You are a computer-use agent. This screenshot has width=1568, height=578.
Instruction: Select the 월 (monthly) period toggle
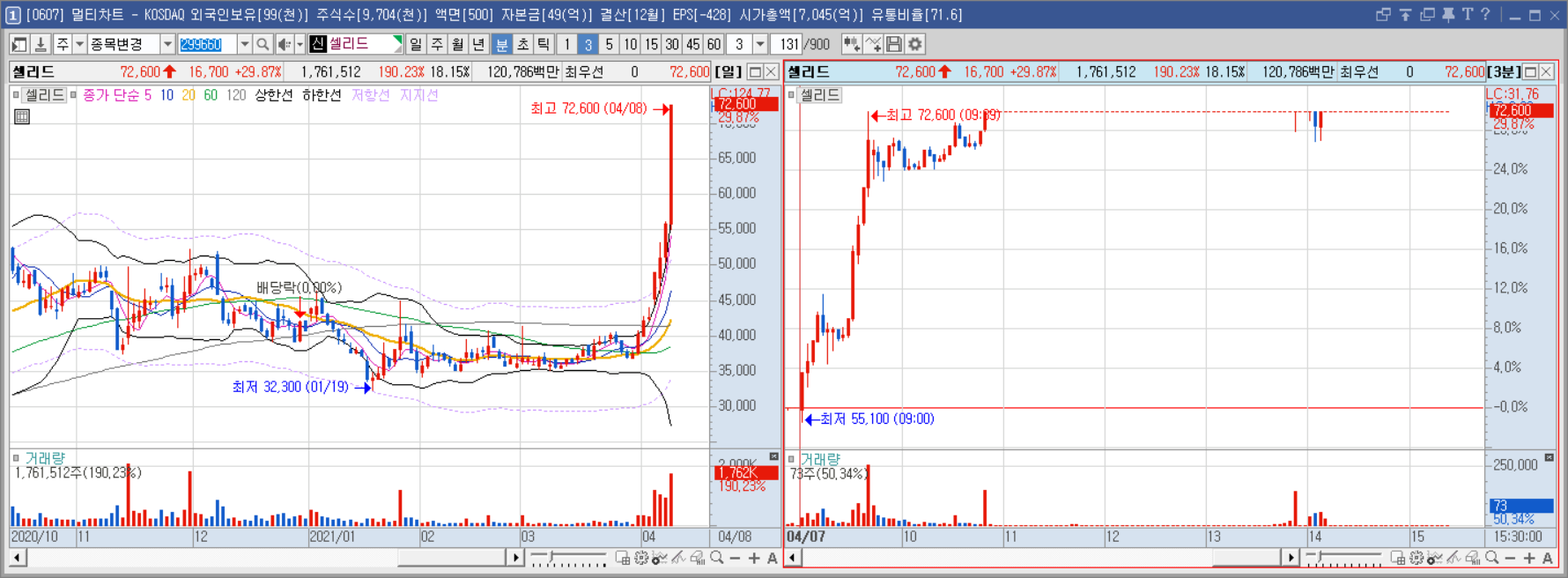(x=458, y=44)
